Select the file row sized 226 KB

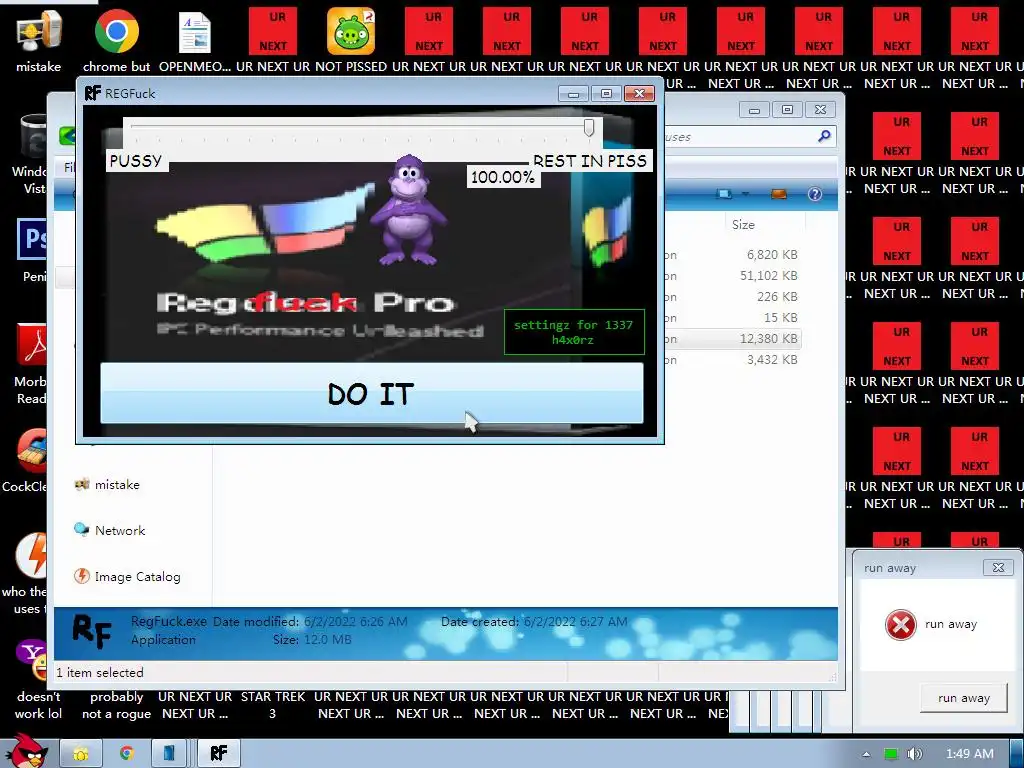(731, 296)
